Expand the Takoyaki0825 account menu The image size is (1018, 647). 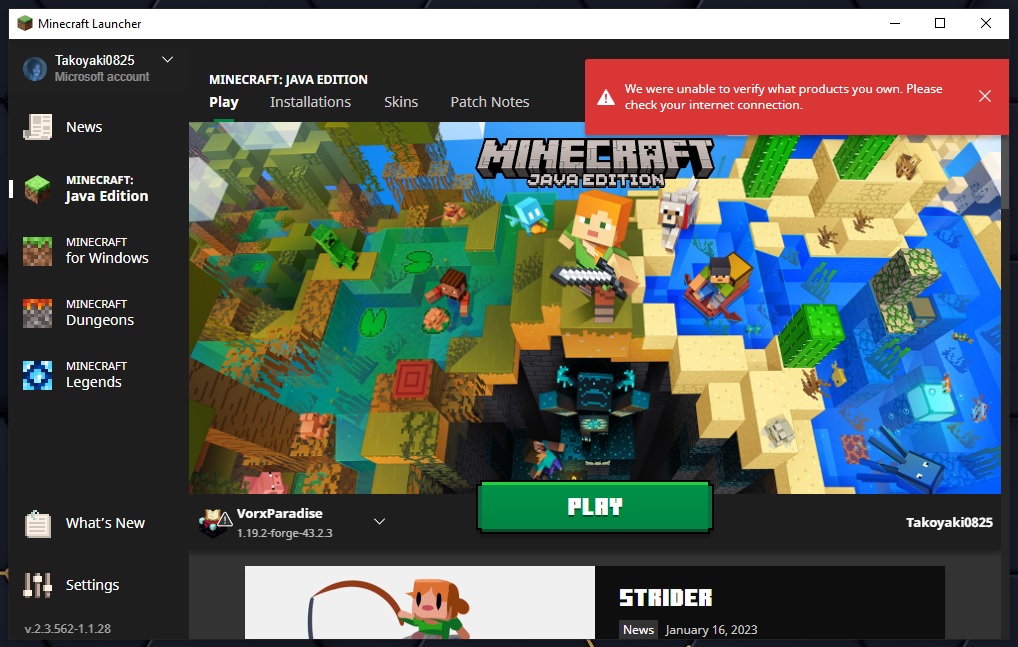168,60
